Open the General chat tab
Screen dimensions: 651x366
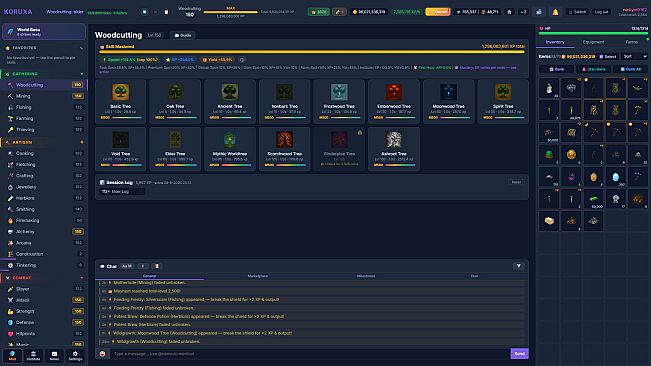149,276
